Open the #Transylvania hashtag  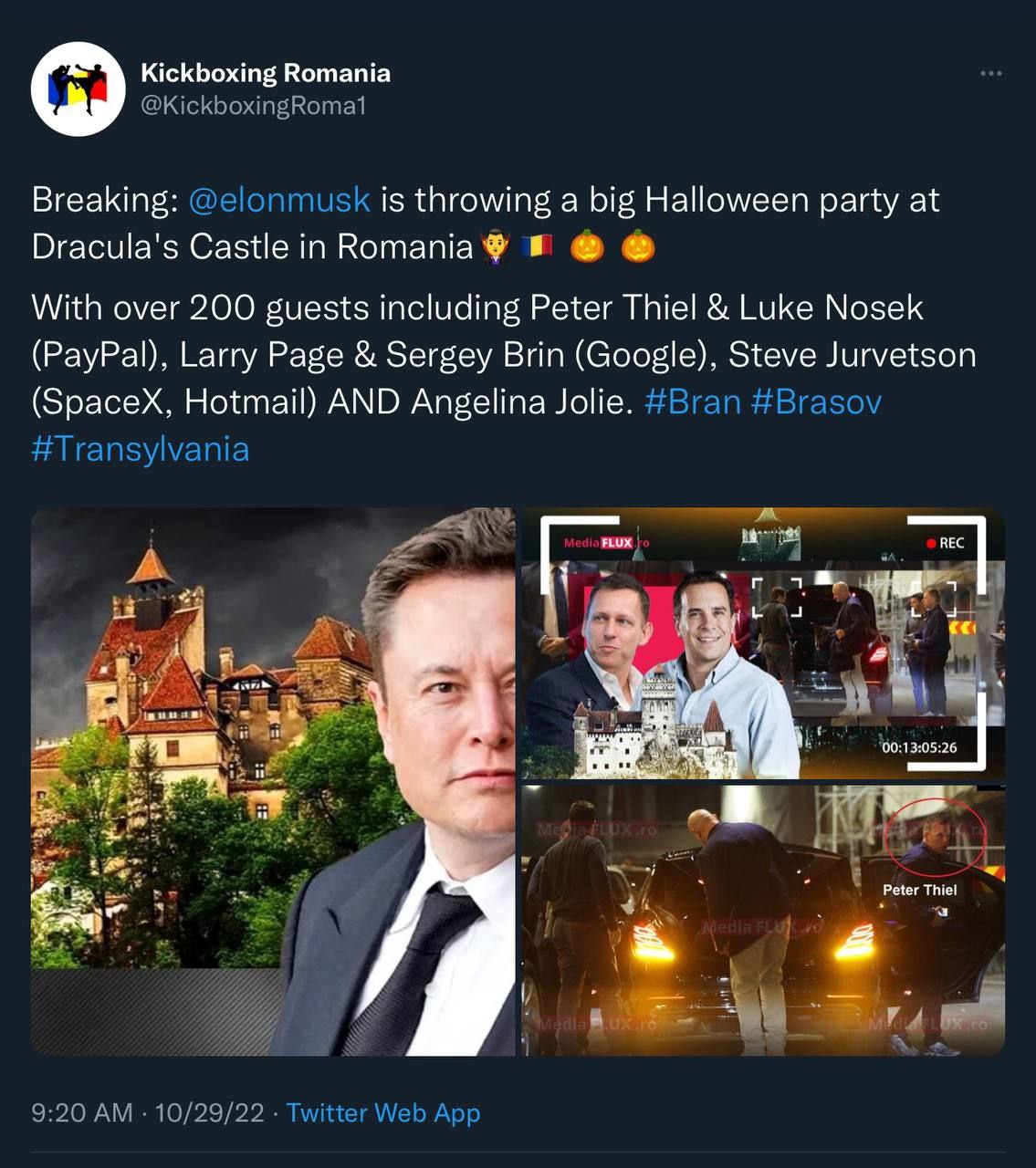(x=141, y=449)
